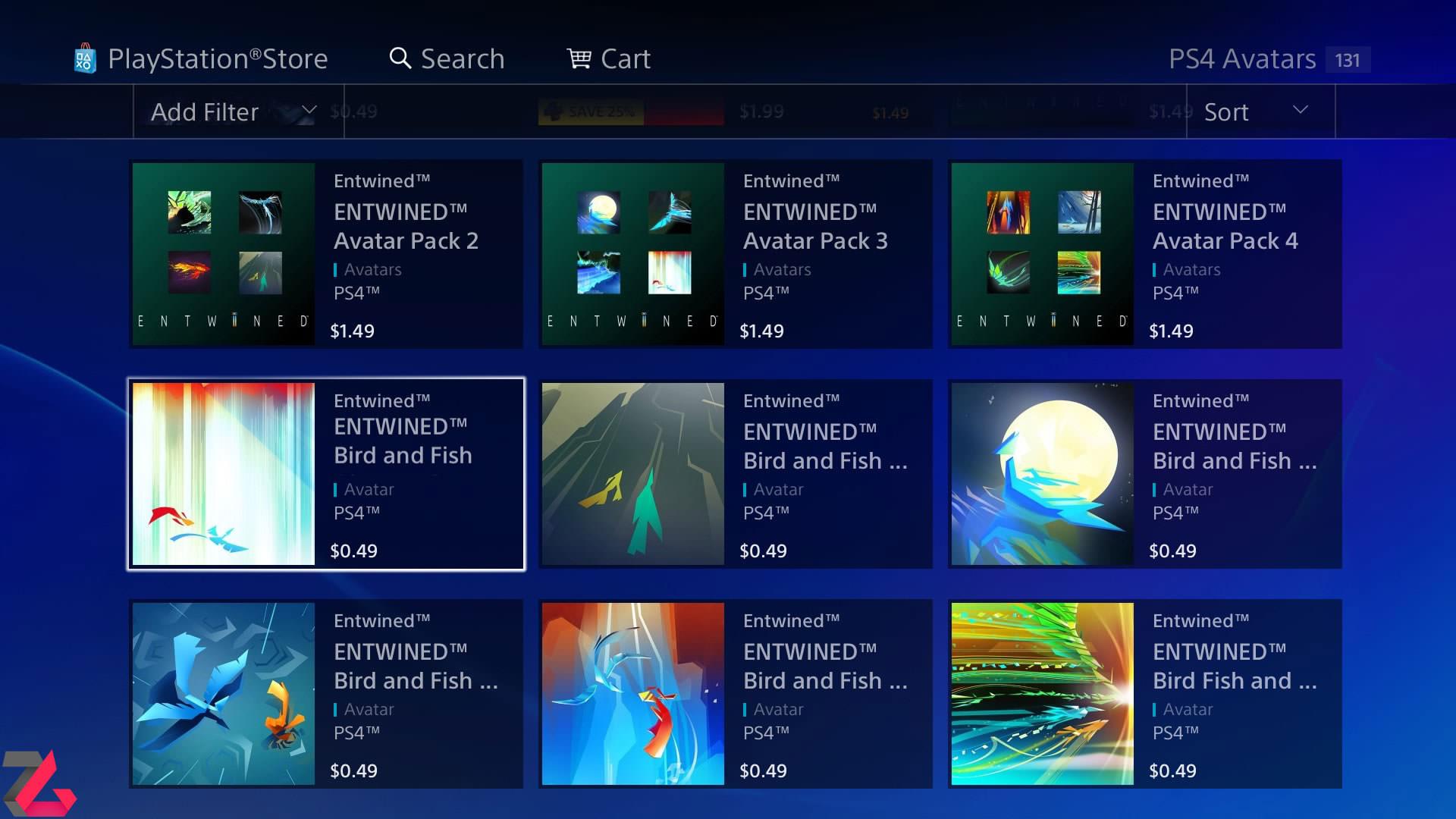
Task: Select ENTWINED Avatar Pack 3 title
Action: [815, 226]
